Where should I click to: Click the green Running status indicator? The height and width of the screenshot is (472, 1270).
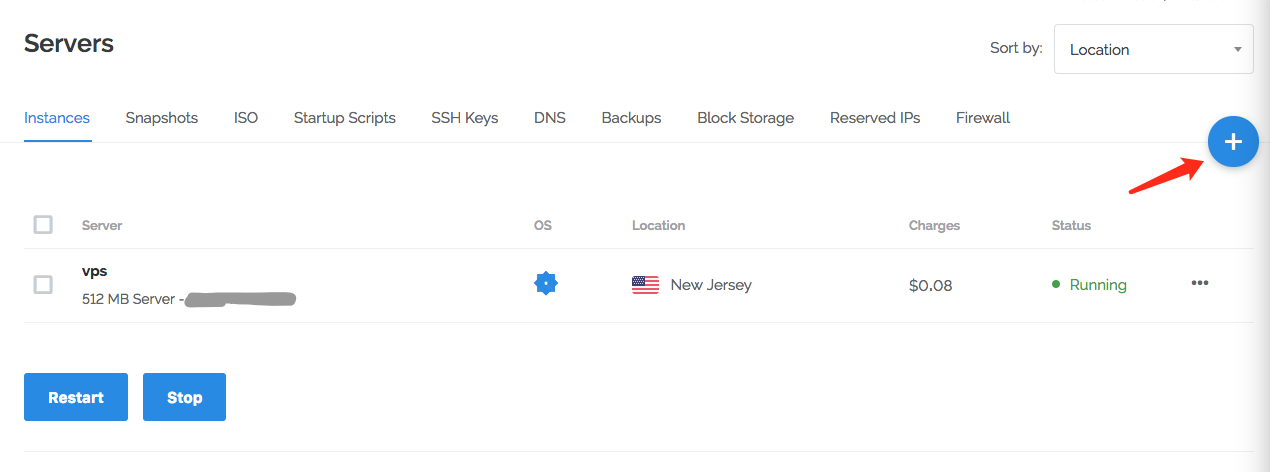(x=1089, y=285)
